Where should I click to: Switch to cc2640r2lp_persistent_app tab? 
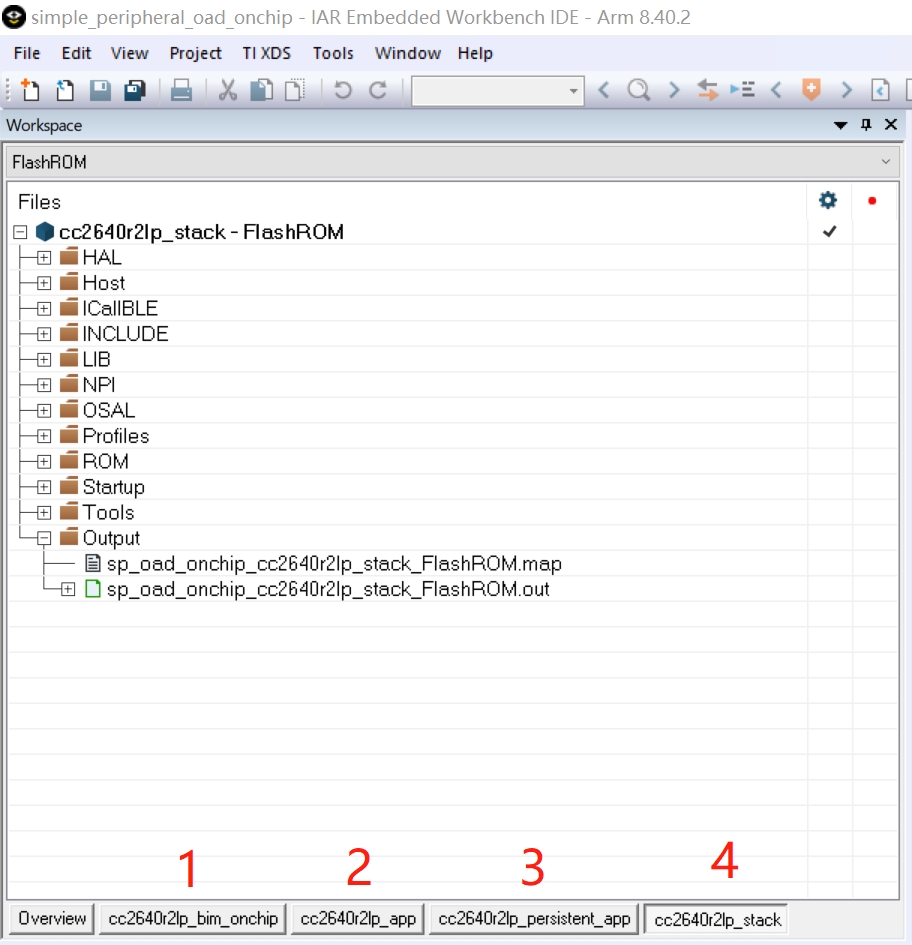534,918
